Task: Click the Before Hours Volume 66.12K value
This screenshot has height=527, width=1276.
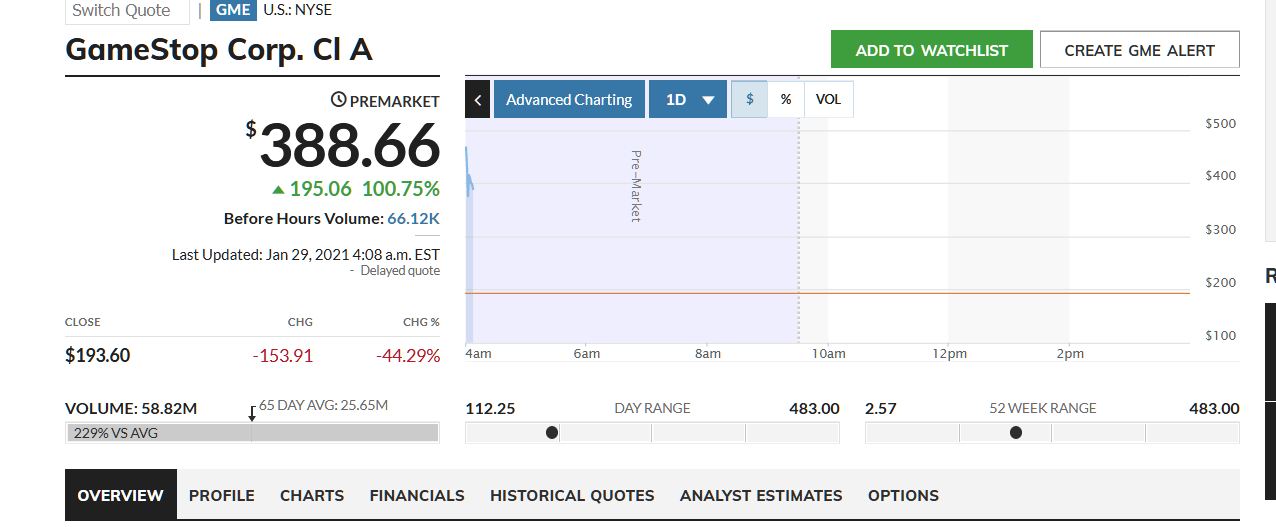Action: tap(413, 218)
